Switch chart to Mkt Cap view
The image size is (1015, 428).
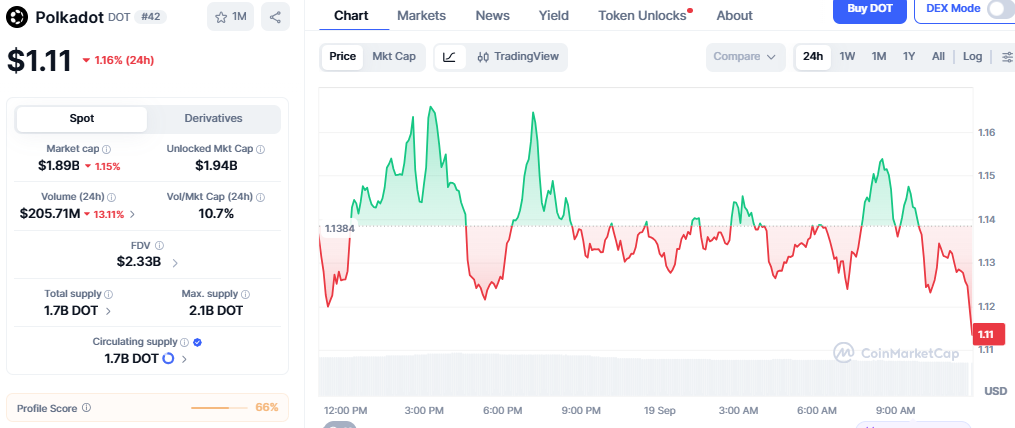tap(394, 57)
